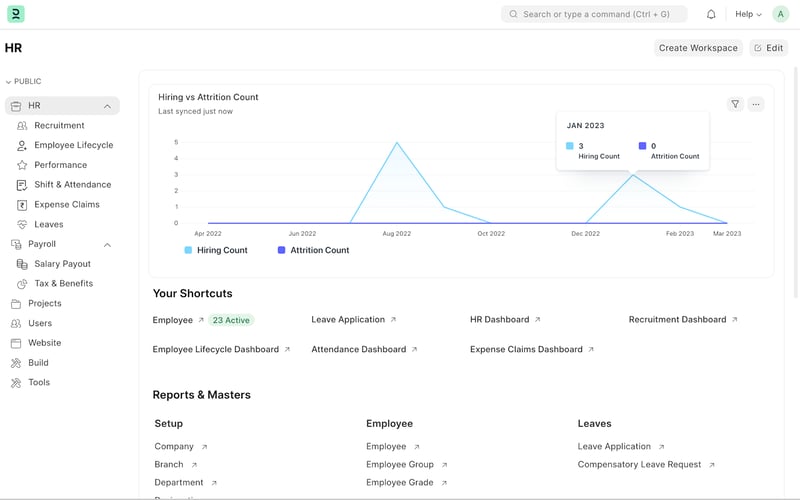Click the Aug 2022 chart peak
800x500 pixels.
pos(397,142)
